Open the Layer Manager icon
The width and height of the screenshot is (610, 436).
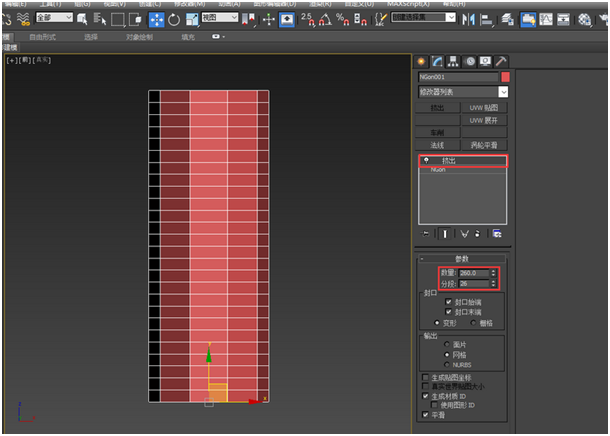pos(507,19)
